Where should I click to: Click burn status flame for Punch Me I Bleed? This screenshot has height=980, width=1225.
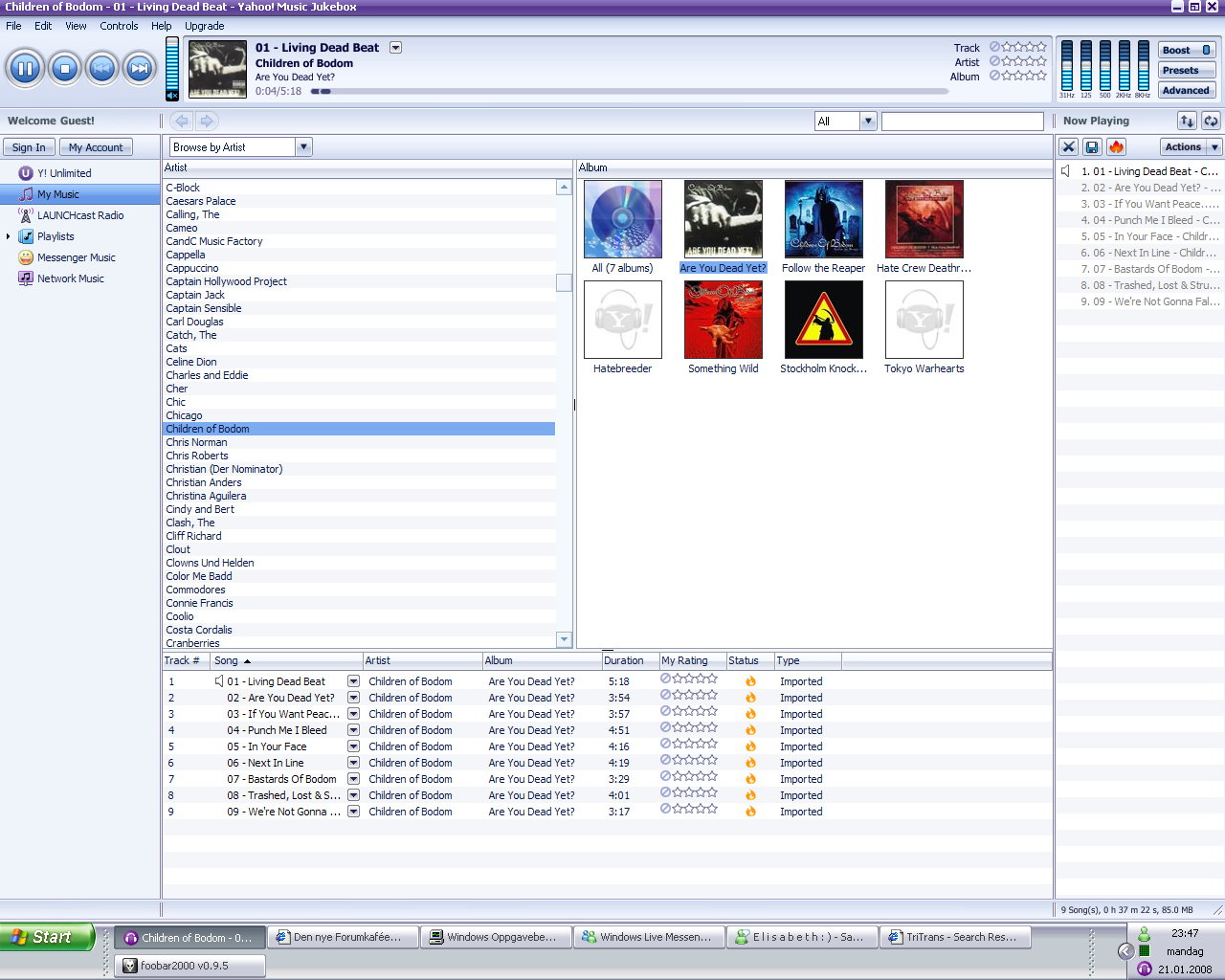(x=750, y=730)
